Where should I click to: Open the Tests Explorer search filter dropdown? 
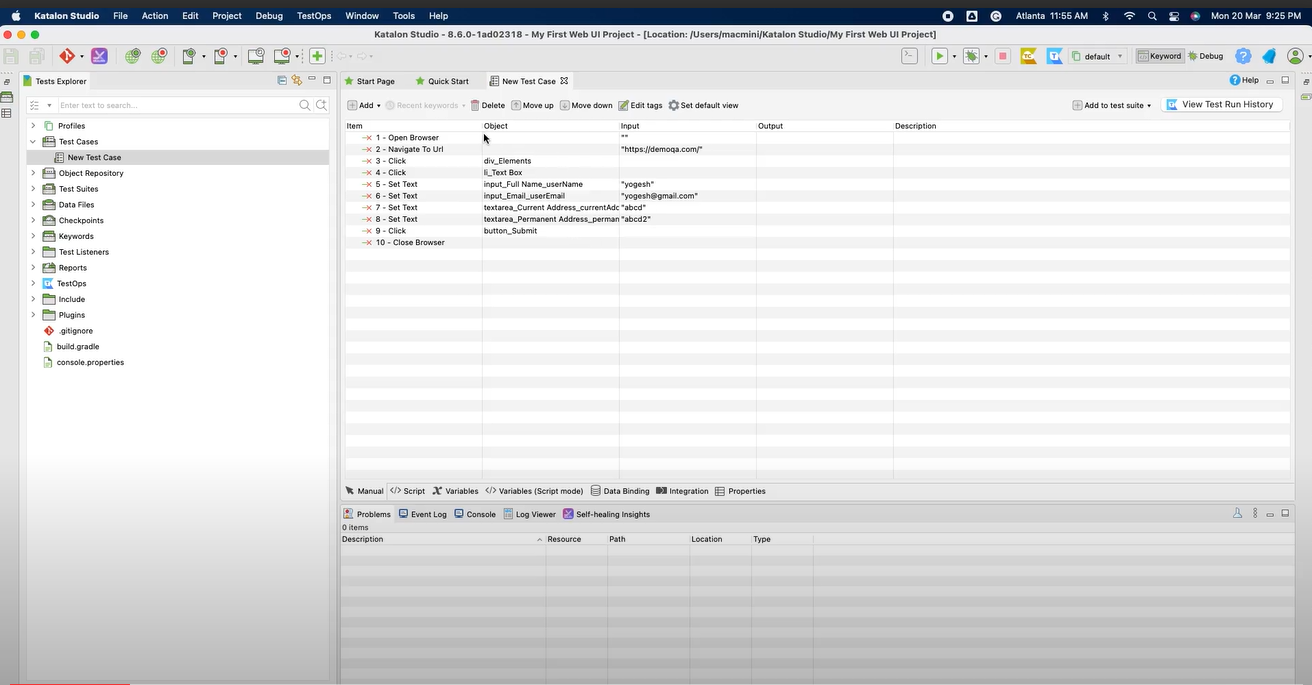[48, 105]
